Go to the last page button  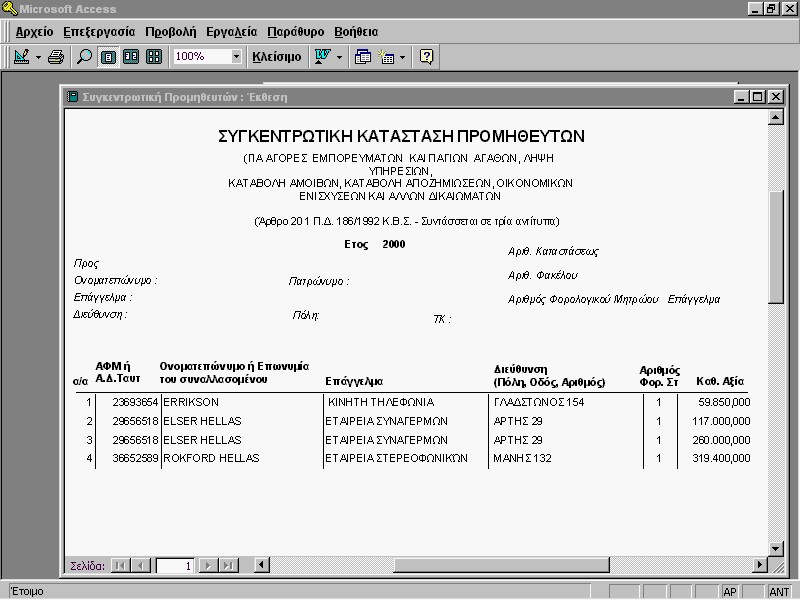tap(228, 565)
